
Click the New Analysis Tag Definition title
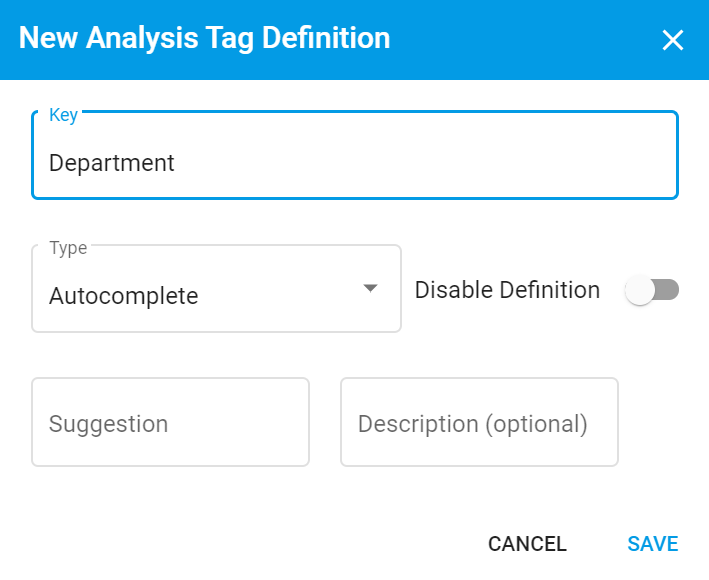pos(204,38)
